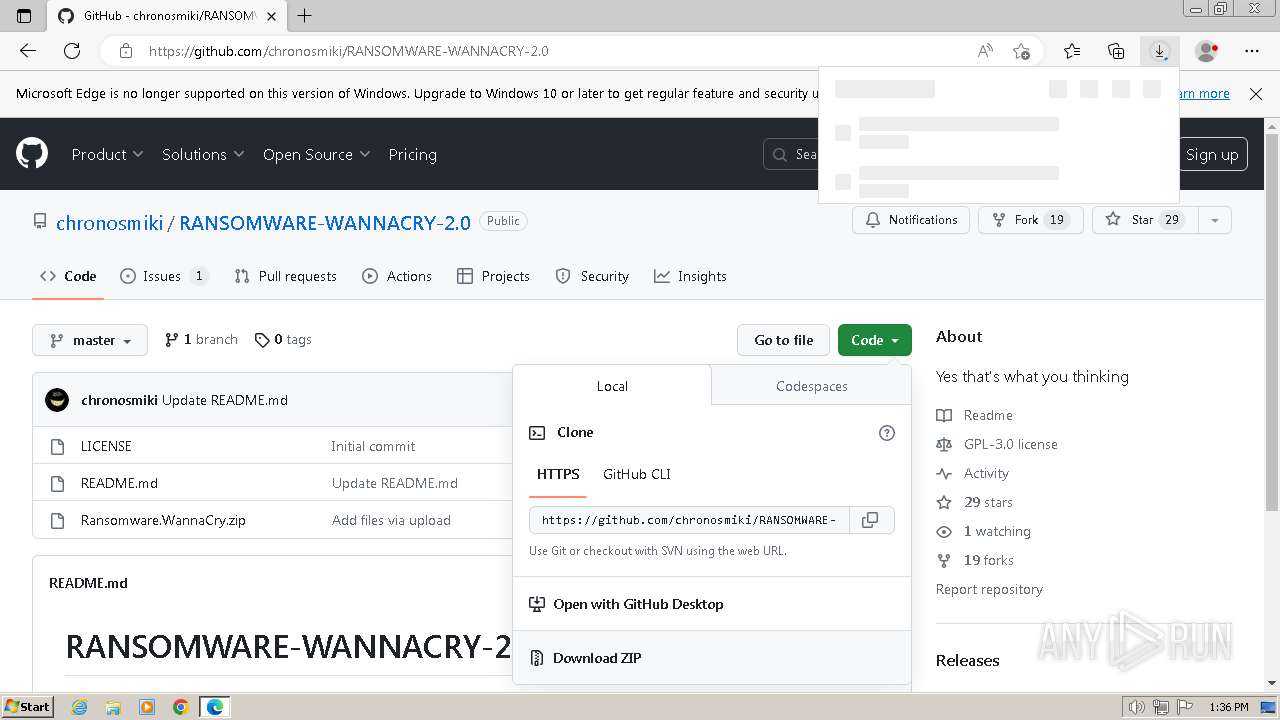Image resolution: width=1280 pixels, height=720 pixels.
Task: Expand the Solutions menu
Action: pyautogui.click(x=203, y=154)
